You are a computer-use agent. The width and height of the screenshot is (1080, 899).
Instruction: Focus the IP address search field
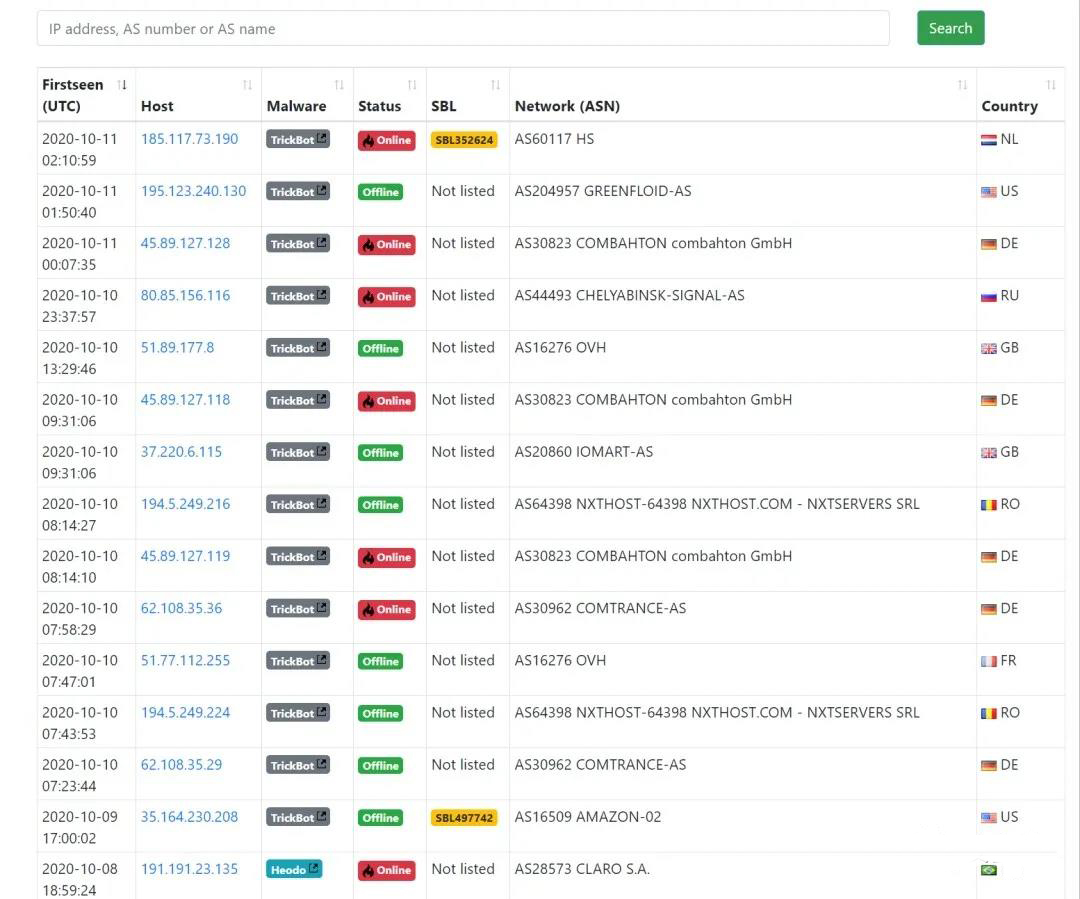click(x=462, y=29)
